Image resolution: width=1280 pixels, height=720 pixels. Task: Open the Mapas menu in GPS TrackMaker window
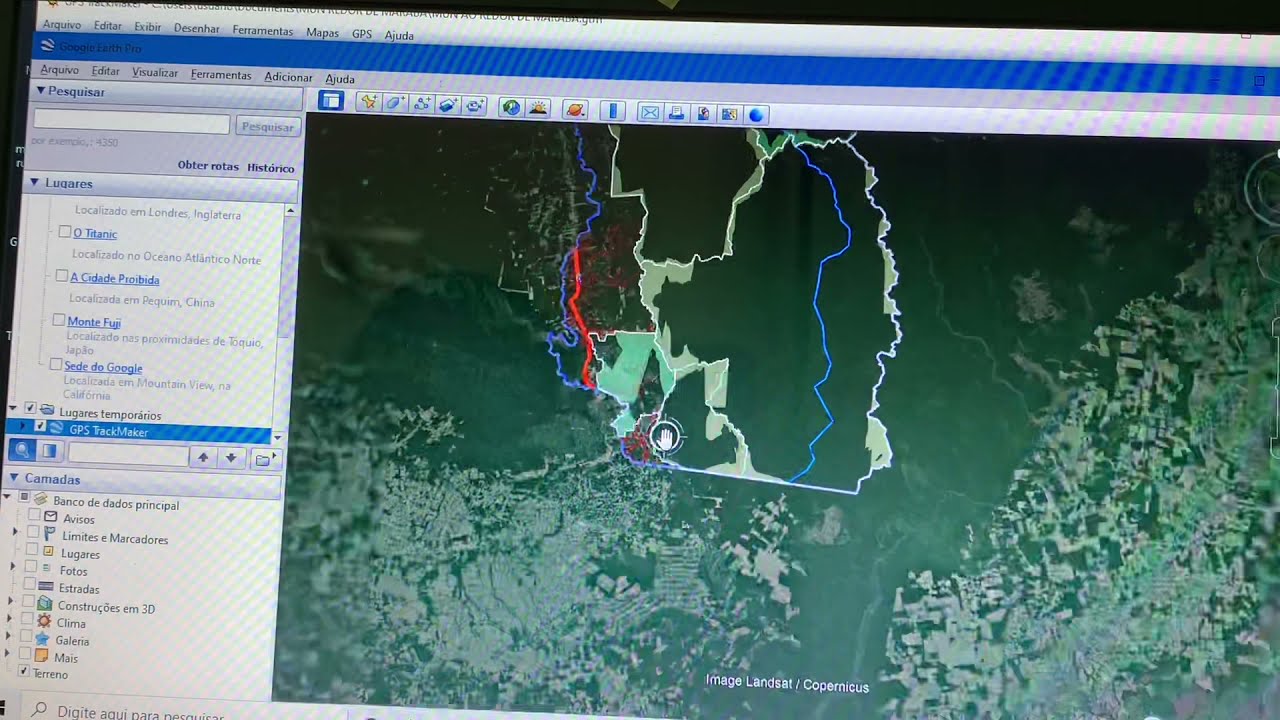(322, 33)
